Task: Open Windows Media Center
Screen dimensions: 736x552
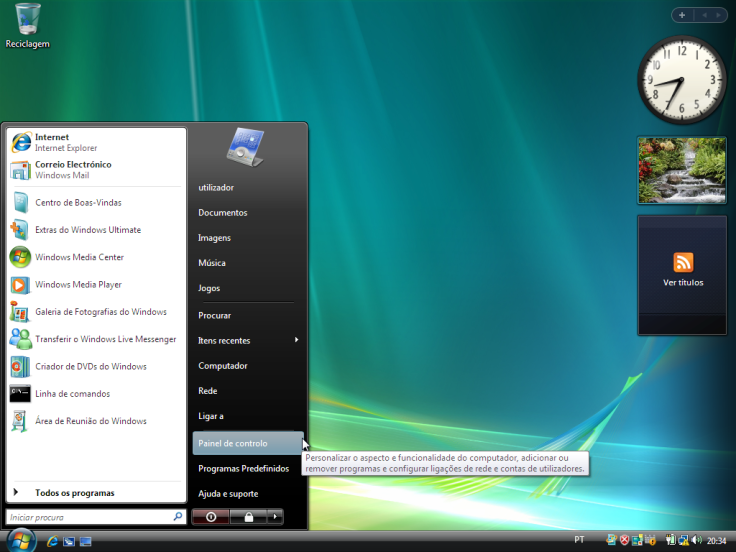Action: point(78,257)
